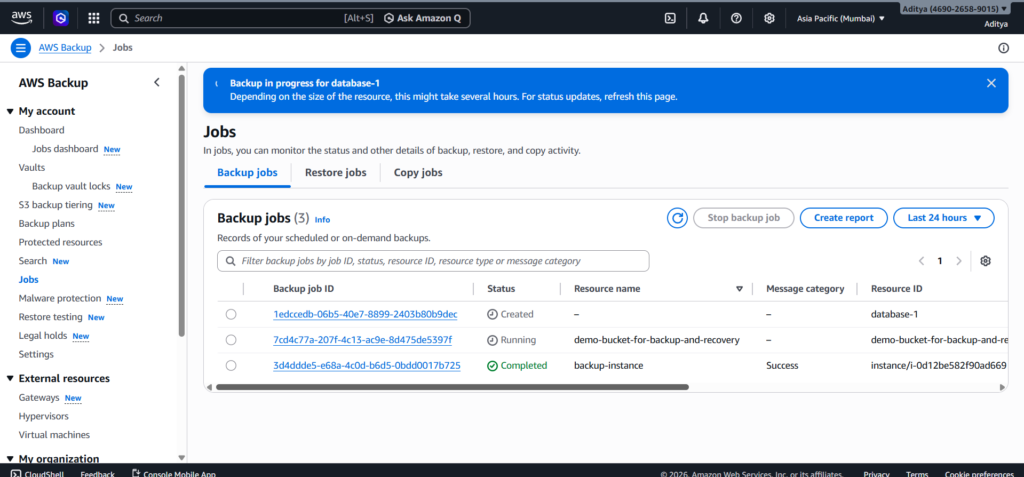The height and width of the screenshot is (477, 1024).
Task: Click the Create report button
Action: tap(843, 218)
